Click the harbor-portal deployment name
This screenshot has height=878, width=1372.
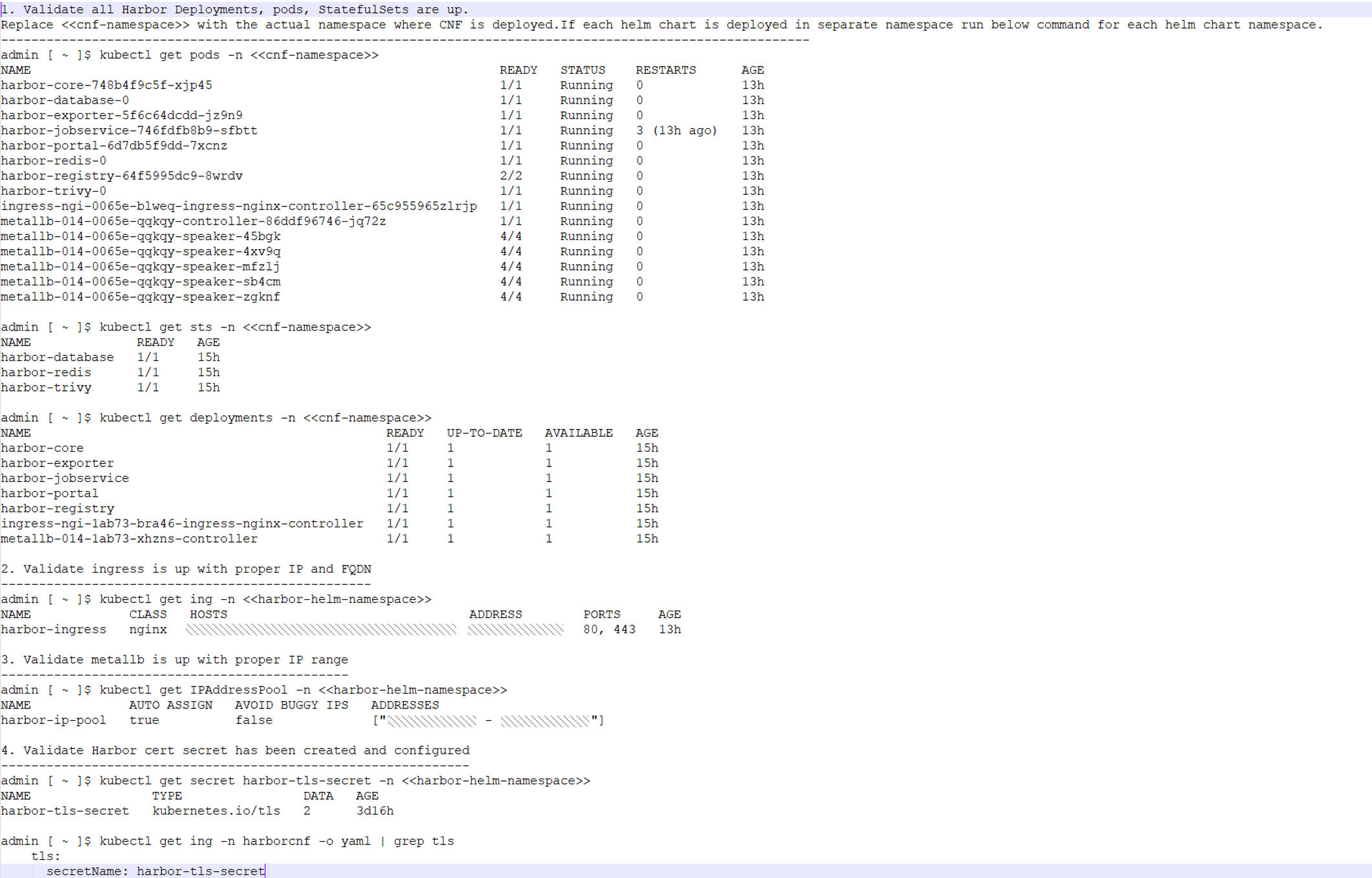[x=50, y=494]
